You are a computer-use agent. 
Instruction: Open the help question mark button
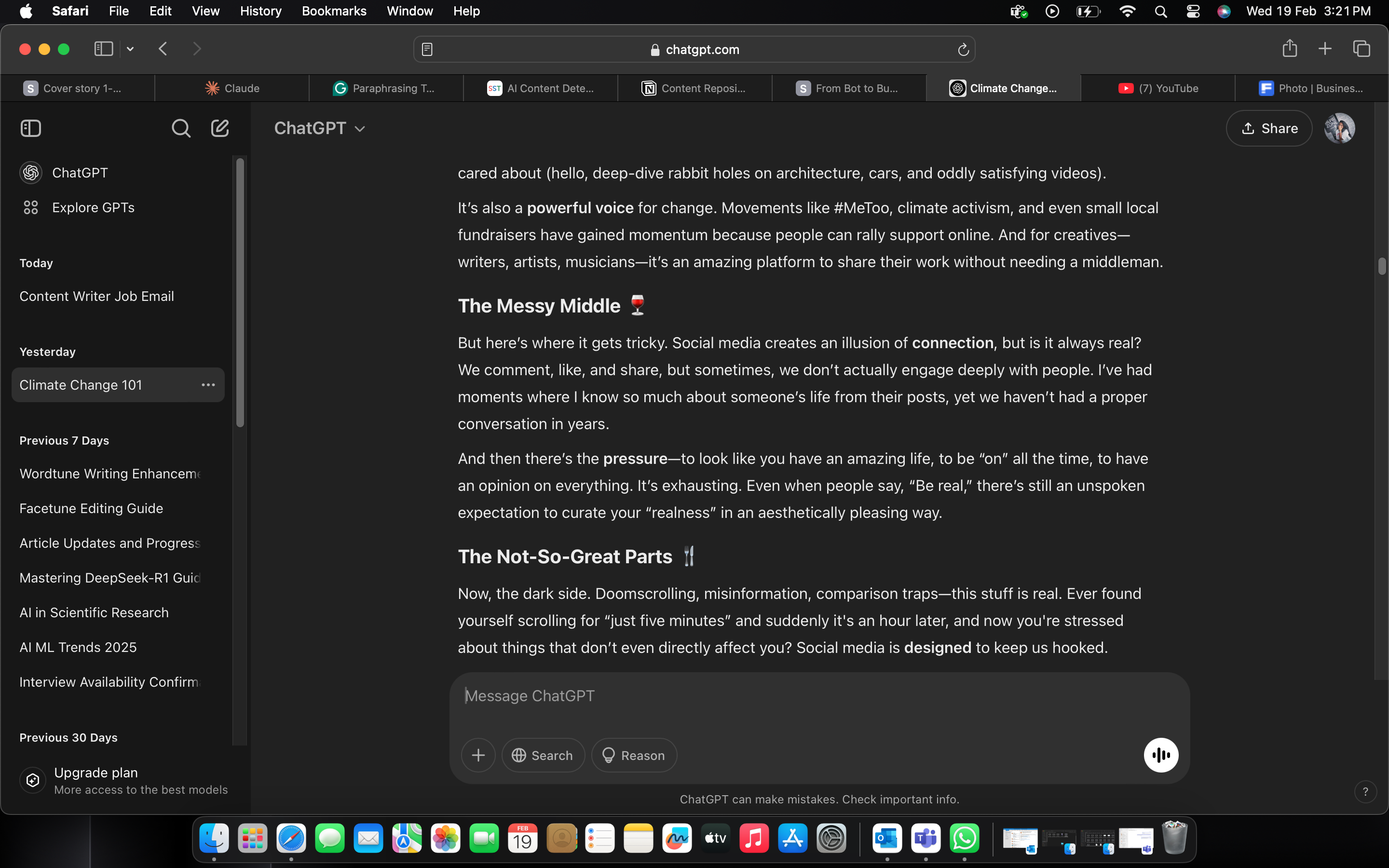pos(1365,792)
